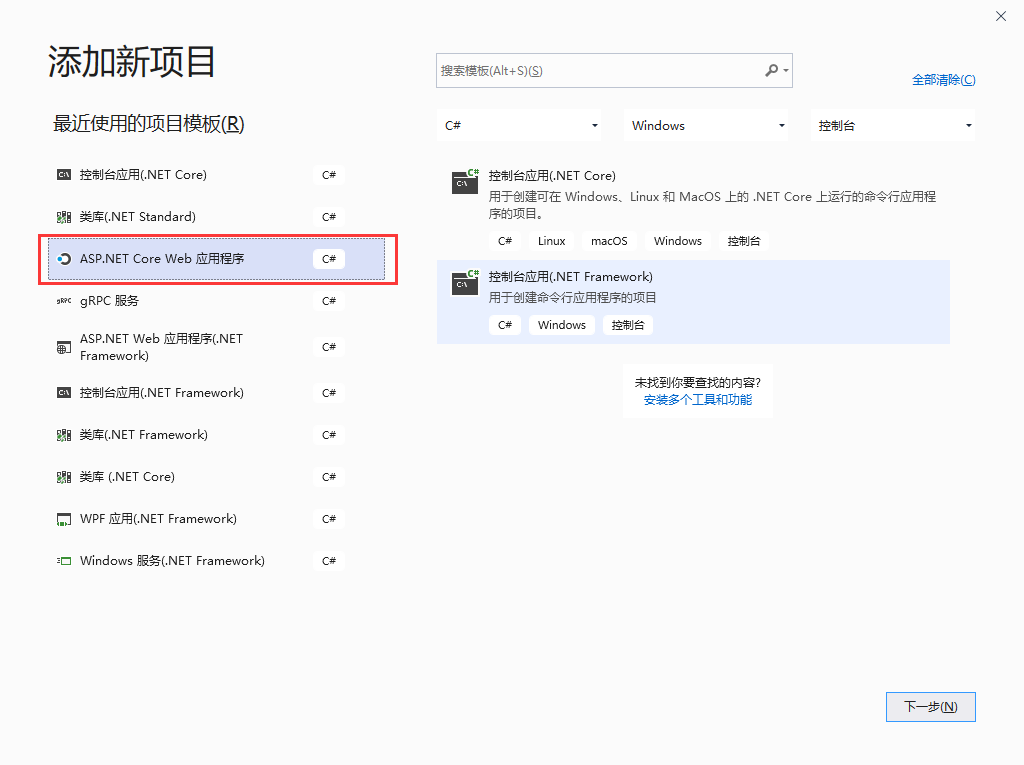Click 类库 (.NET Core) library icon

pyautogui.click(x=63, y=477)
